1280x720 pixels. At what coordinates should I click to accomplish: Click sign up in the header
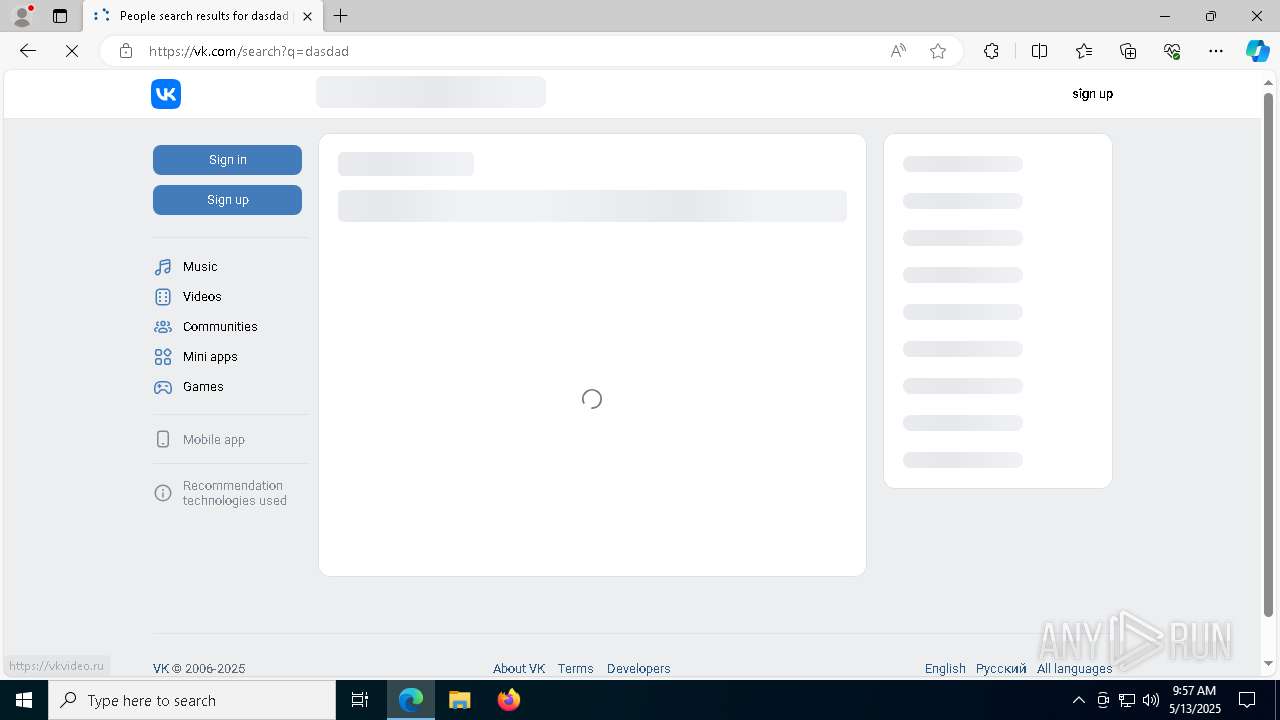coord(1092,94)
